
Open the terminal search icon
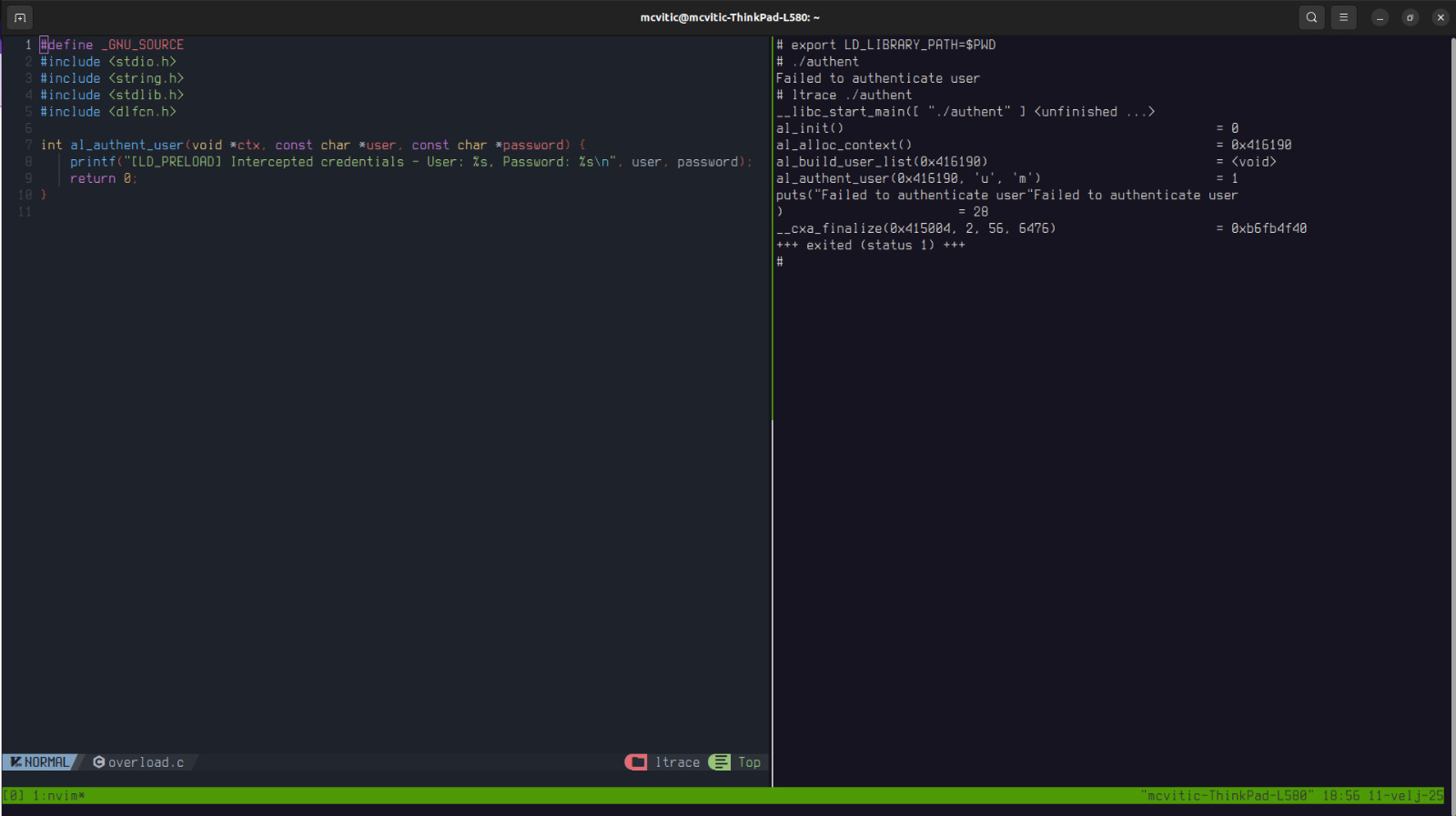pyautogui.click(x=1311, y=17)
